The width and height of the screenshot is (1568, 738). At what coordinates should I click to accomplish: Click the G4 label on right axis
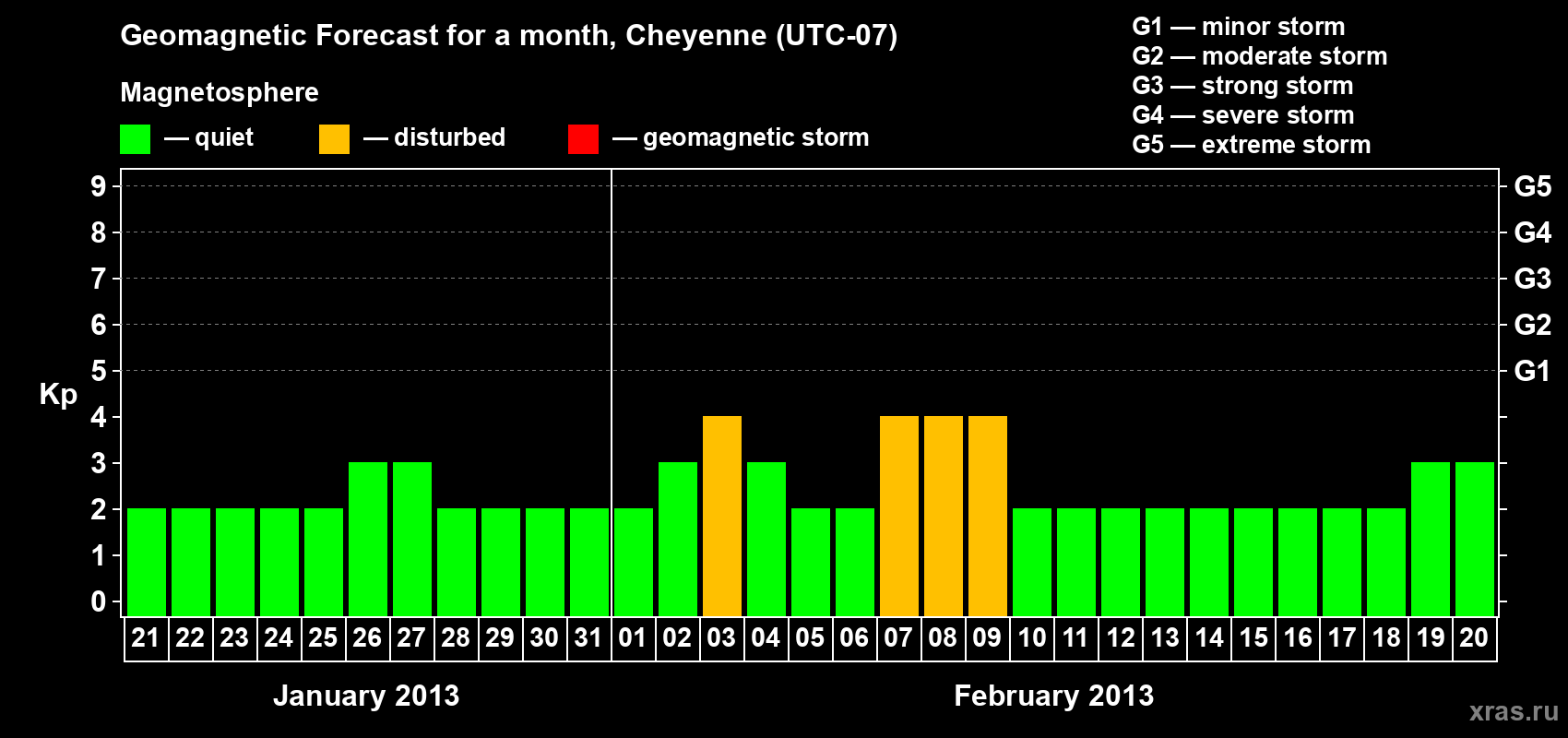pyautogui.click(x=1533, y=232)
